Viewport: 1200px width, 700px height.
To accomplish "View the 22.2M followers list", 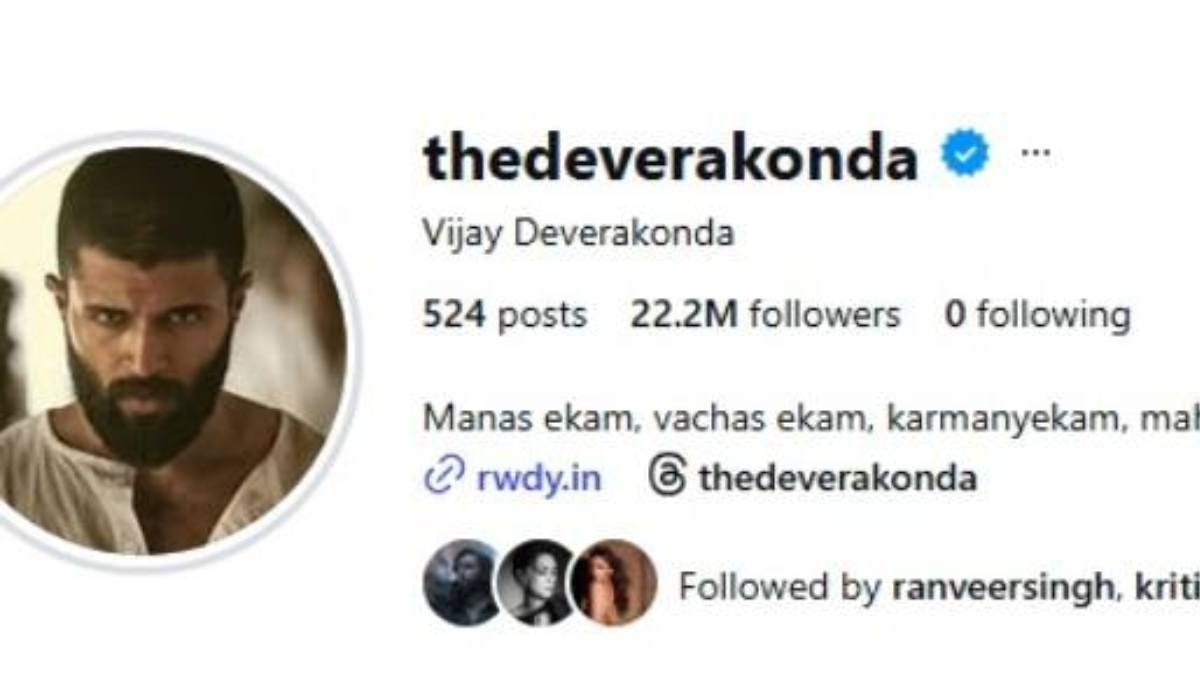I will coord(765,316).
